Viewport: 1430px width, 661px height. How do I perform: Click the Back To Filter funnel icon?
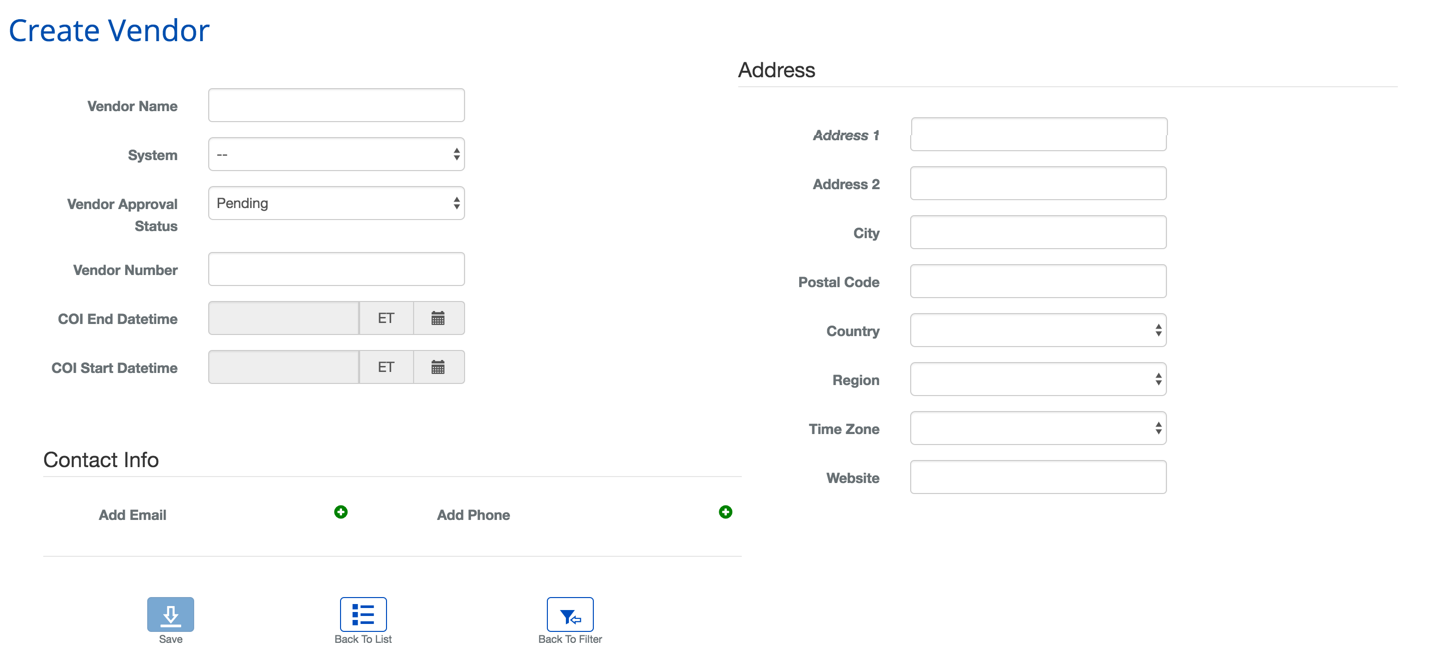[570, 615]
